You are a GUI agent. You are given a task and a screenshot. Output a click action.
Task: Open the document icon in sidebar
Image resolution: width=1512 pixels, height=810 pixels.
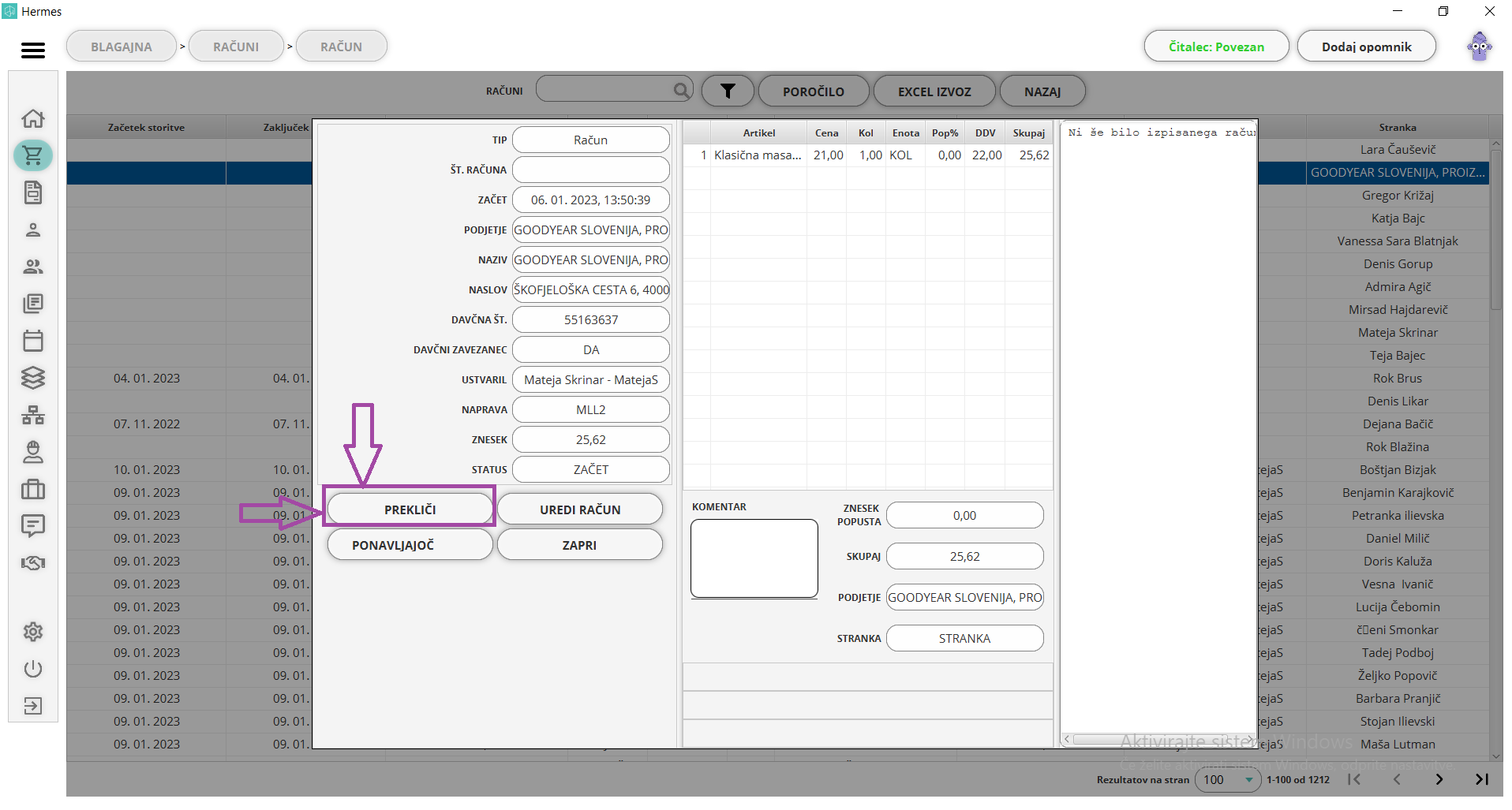[x=33, y=192]
